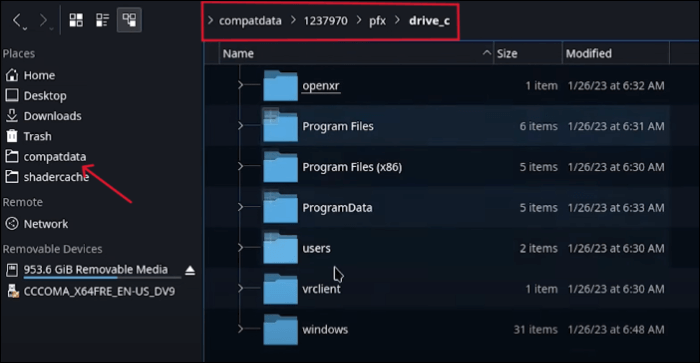
Task: Expand the vrclient folder tree
Action: [240, 288]
